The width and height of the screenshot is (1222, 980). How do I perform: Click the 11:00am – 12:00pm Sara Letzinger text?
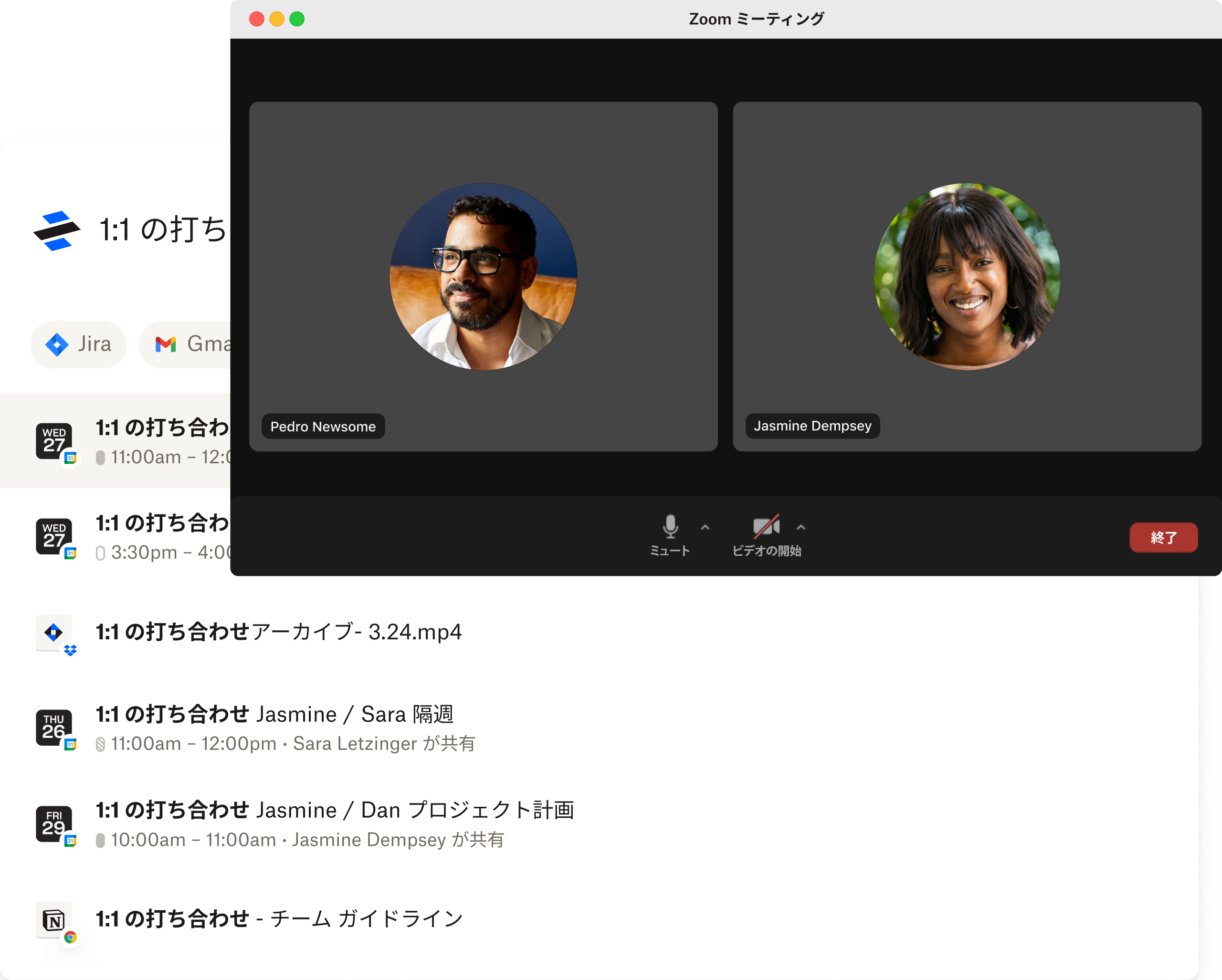[293, 744]
